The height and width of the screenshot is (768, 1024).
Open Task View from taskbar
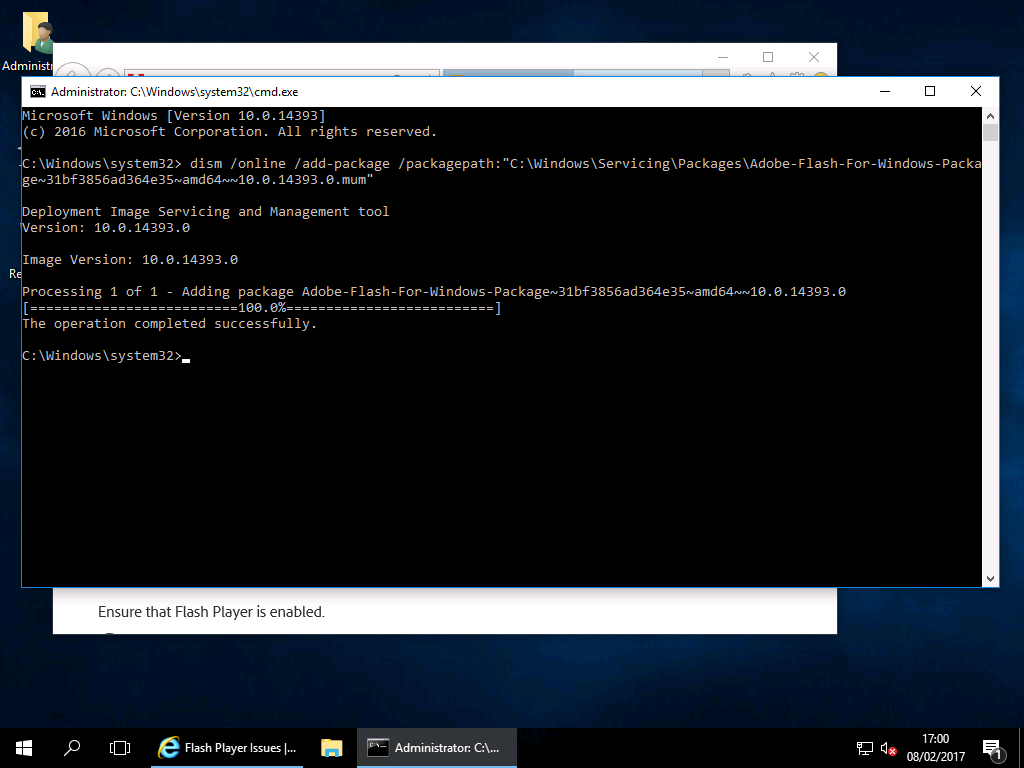[120, 748]
